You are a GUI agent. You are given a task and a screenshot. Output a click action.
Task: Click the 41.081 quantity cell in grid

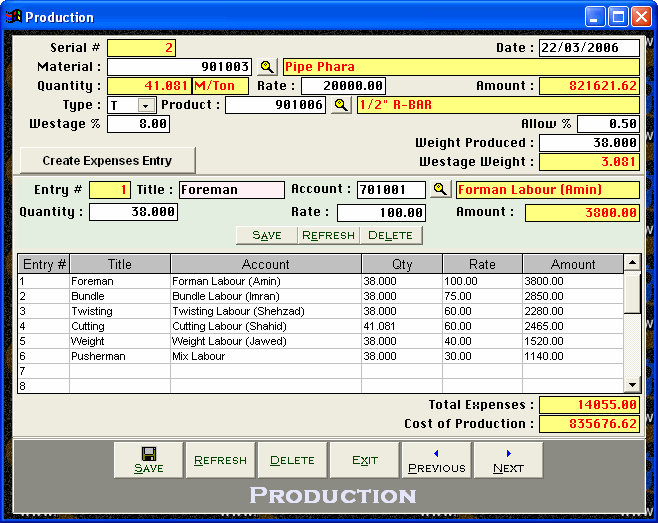coord(402,326)
